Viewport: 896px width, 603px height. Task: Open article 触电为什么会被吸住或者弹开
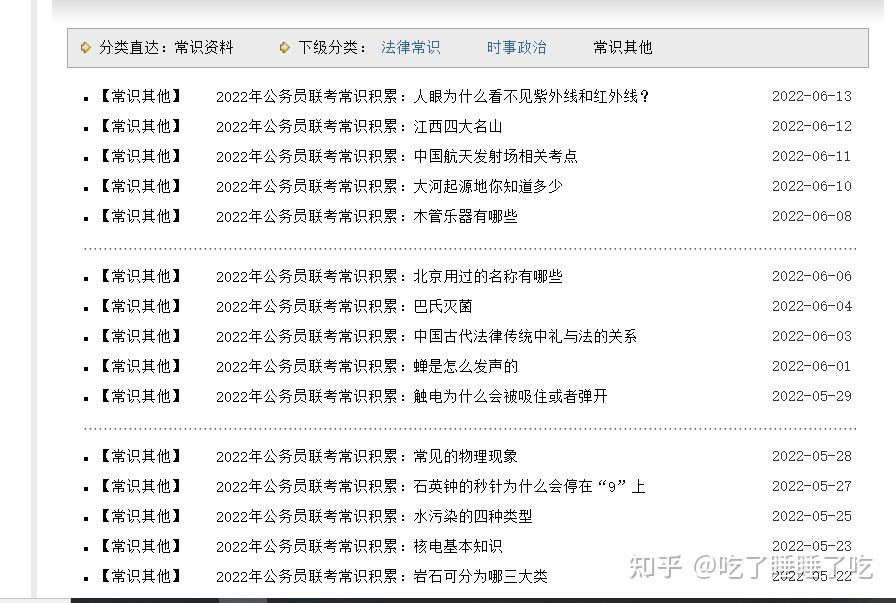click(411, 397)
